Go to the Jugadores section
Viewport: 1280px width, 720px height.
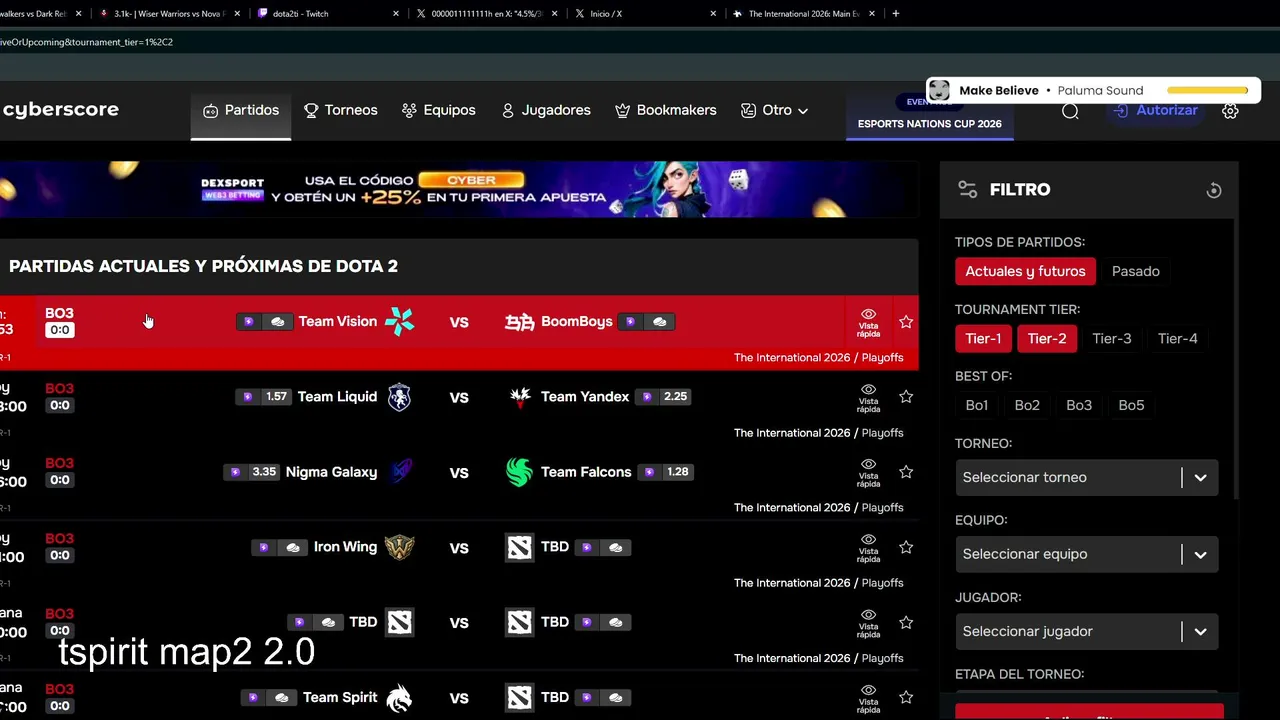(547, 110)
